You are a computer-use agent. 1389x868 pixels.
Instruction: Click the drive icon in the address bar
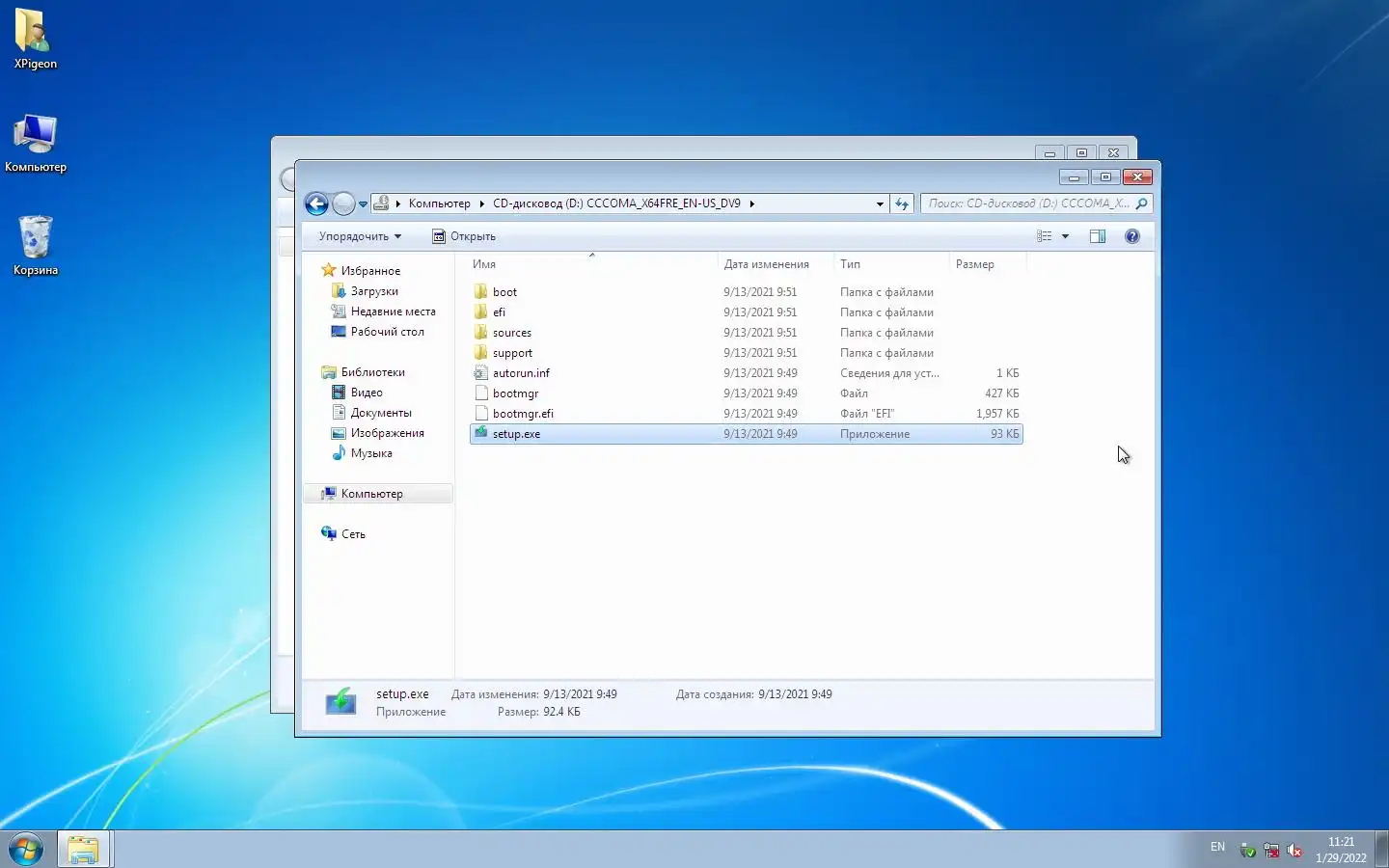(382, 203)
